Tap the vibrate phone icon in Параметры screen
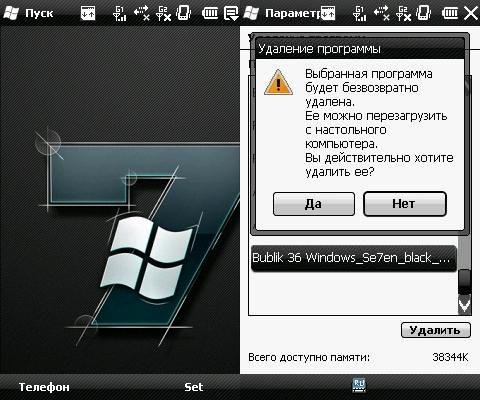 [424, 13]
